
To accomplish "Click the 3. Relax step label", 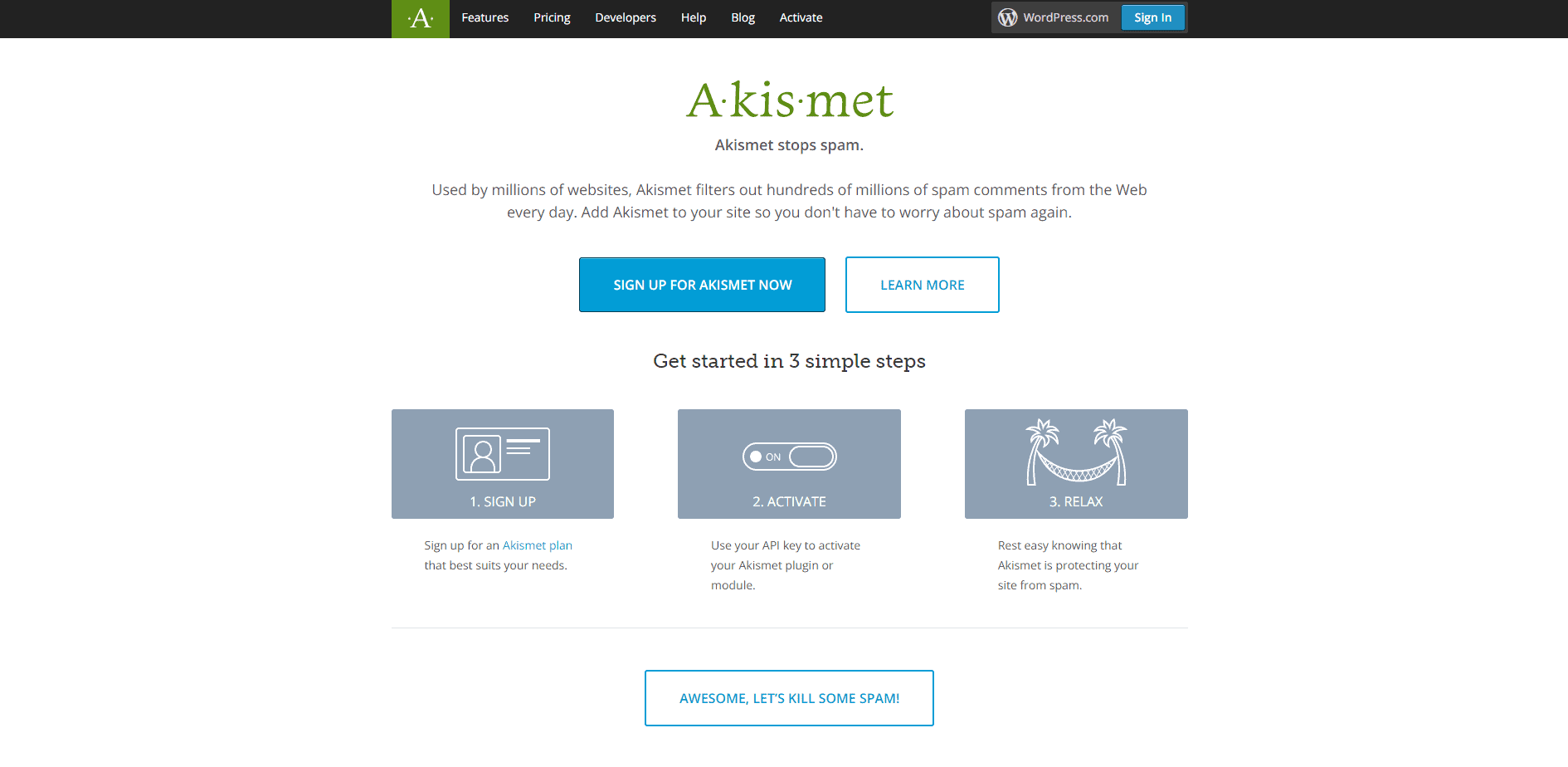I will point(1076,501).
